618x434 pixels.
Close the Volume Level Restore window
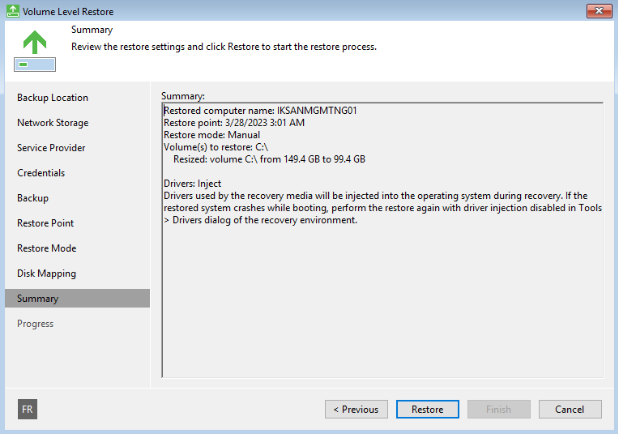coord(599,11)
